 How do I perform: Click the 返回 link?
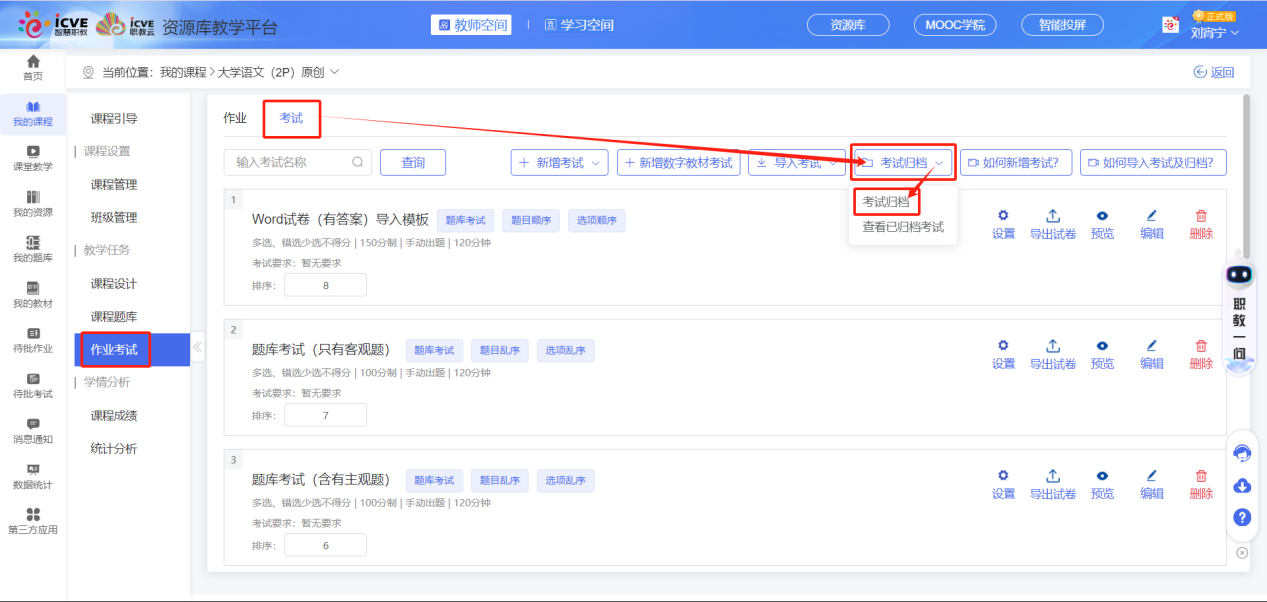pyautogui.click(x=1214, y=72)
